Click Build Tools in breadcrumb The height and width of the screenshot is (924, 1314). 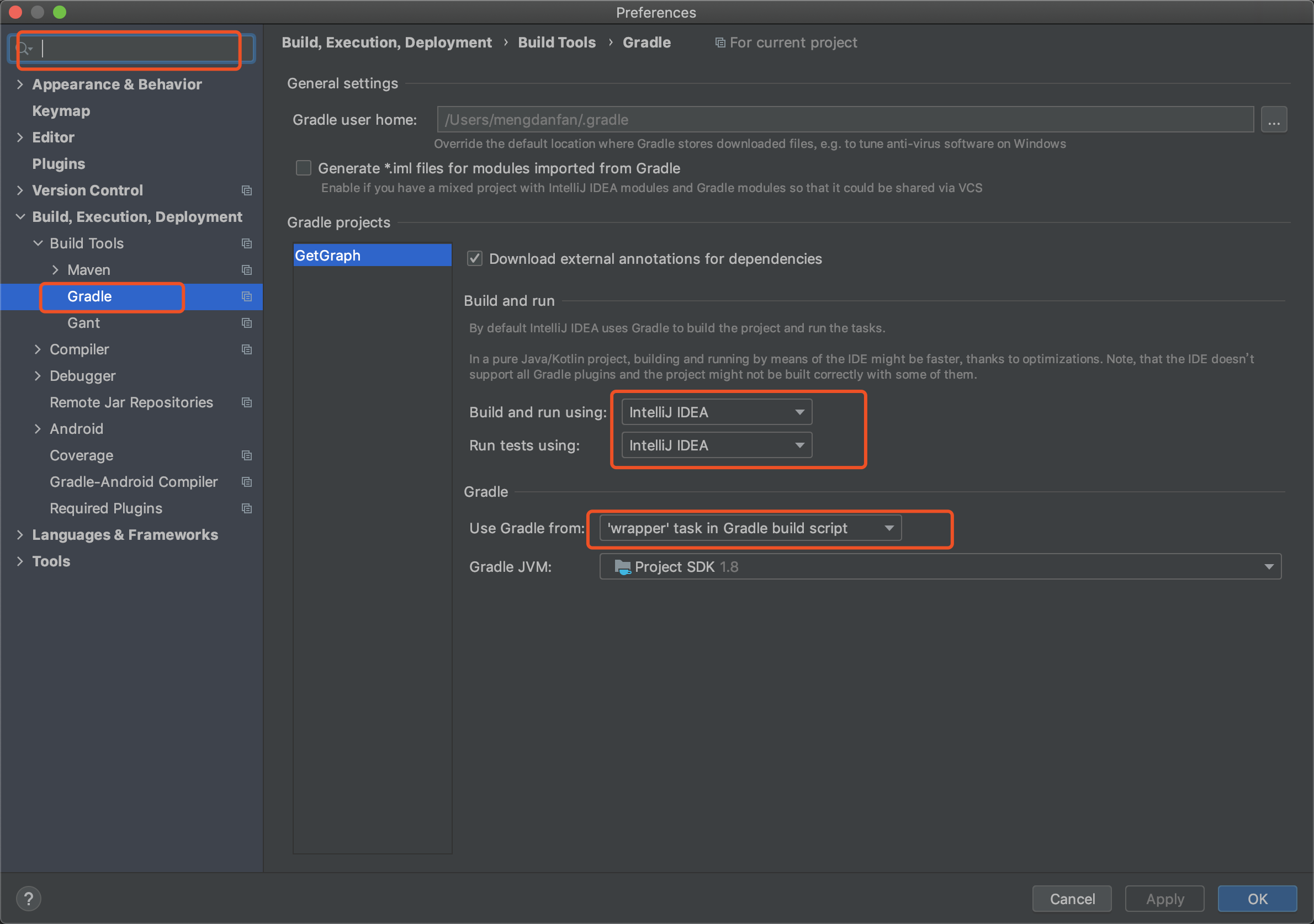pos(557,43)
